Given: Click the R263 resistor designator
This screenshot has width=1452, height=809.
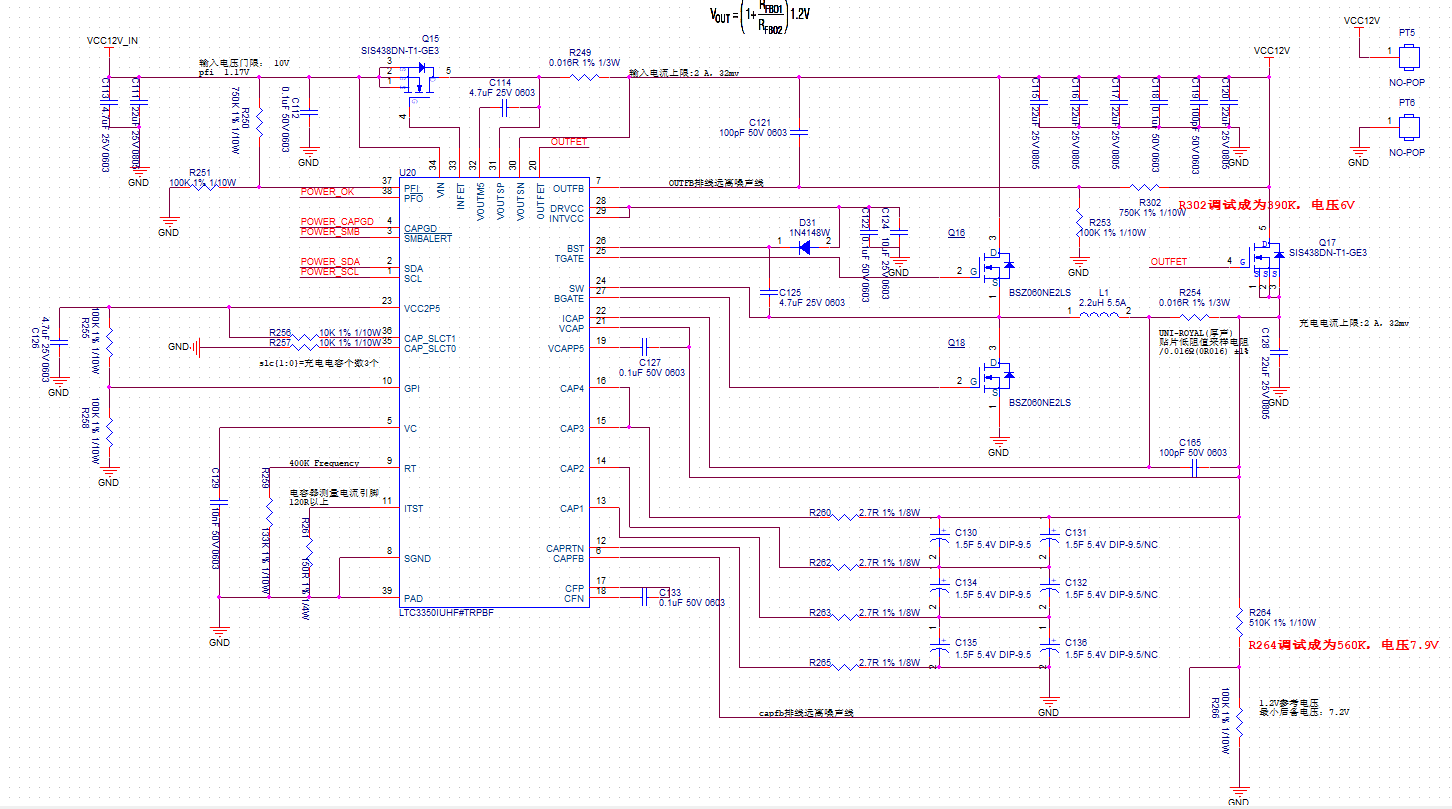Looking at the screenshot, I should pos(820,612).
